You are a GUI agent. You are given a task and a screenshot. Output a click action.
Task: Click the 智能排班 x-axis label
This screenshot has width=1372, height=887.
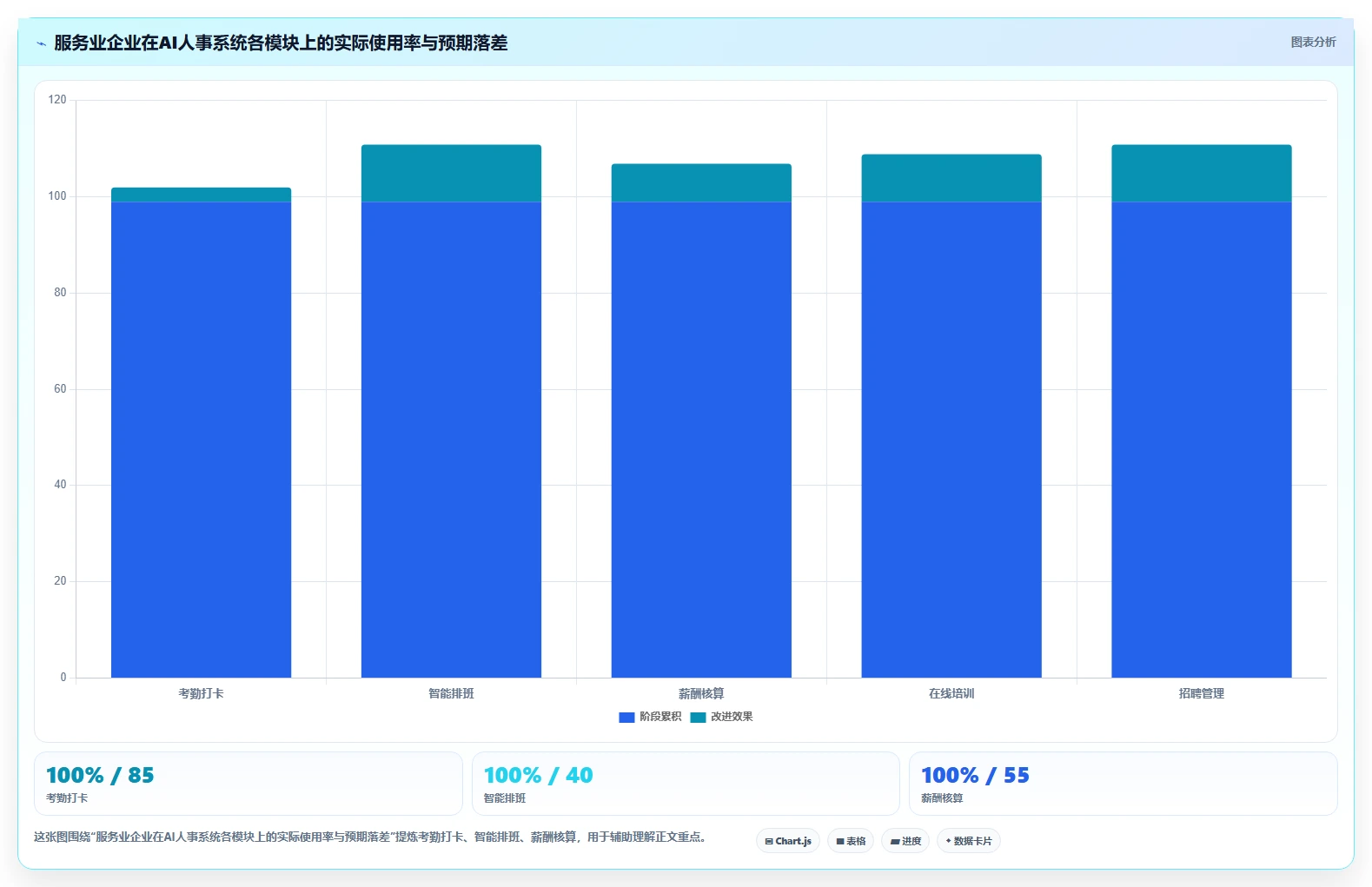[451, 693]
